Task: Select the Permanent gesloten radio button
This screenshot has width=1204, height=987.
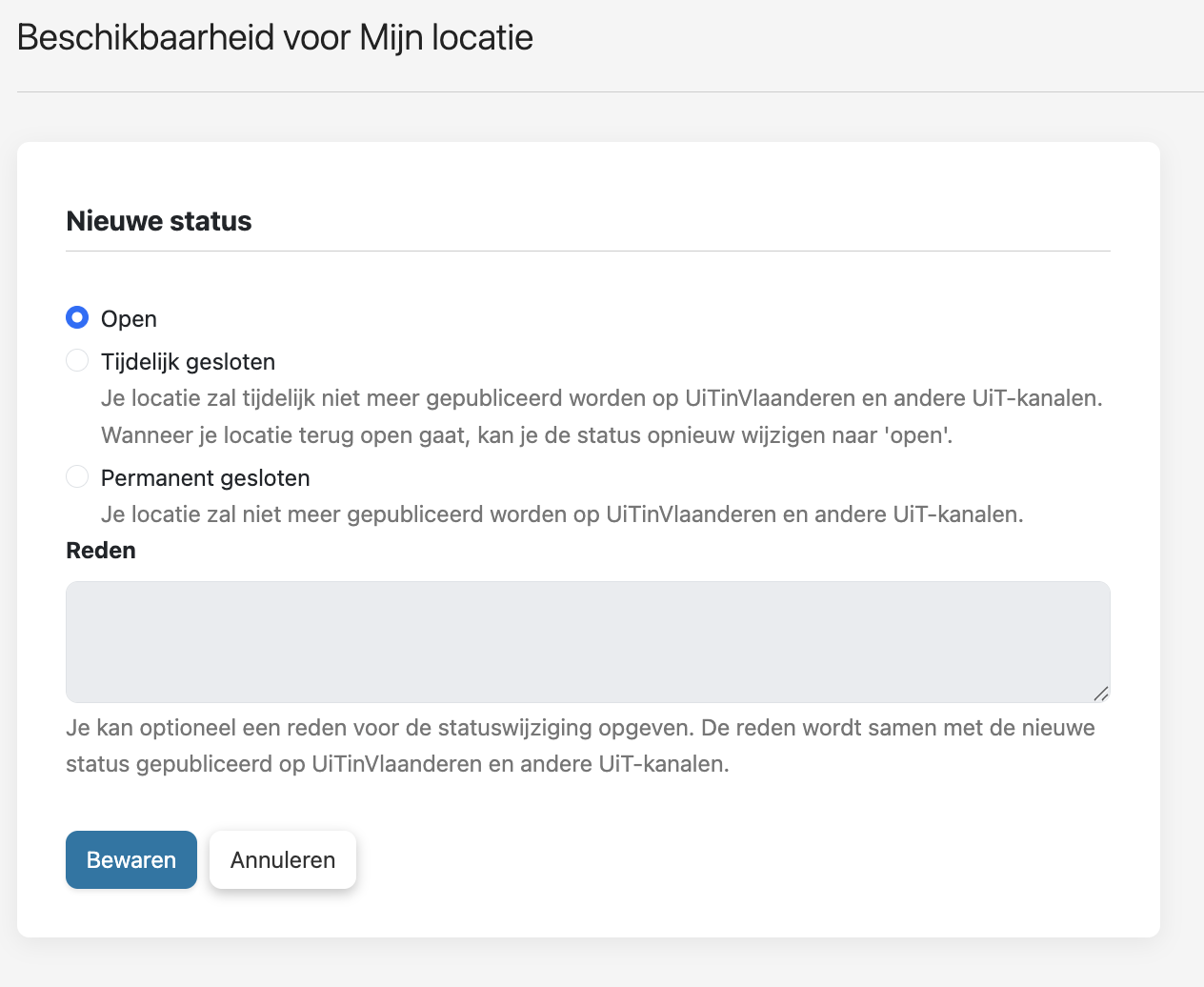Action: pos(77,476)
